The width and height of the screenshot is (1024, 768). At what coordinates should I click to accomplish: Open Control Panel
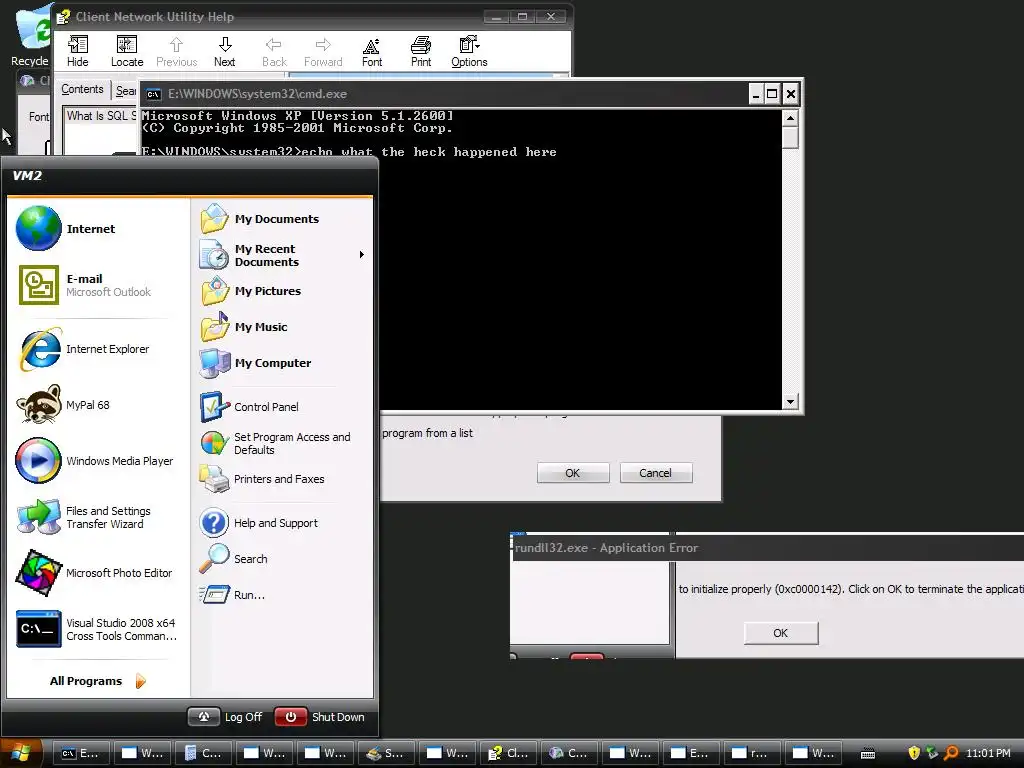282,407
